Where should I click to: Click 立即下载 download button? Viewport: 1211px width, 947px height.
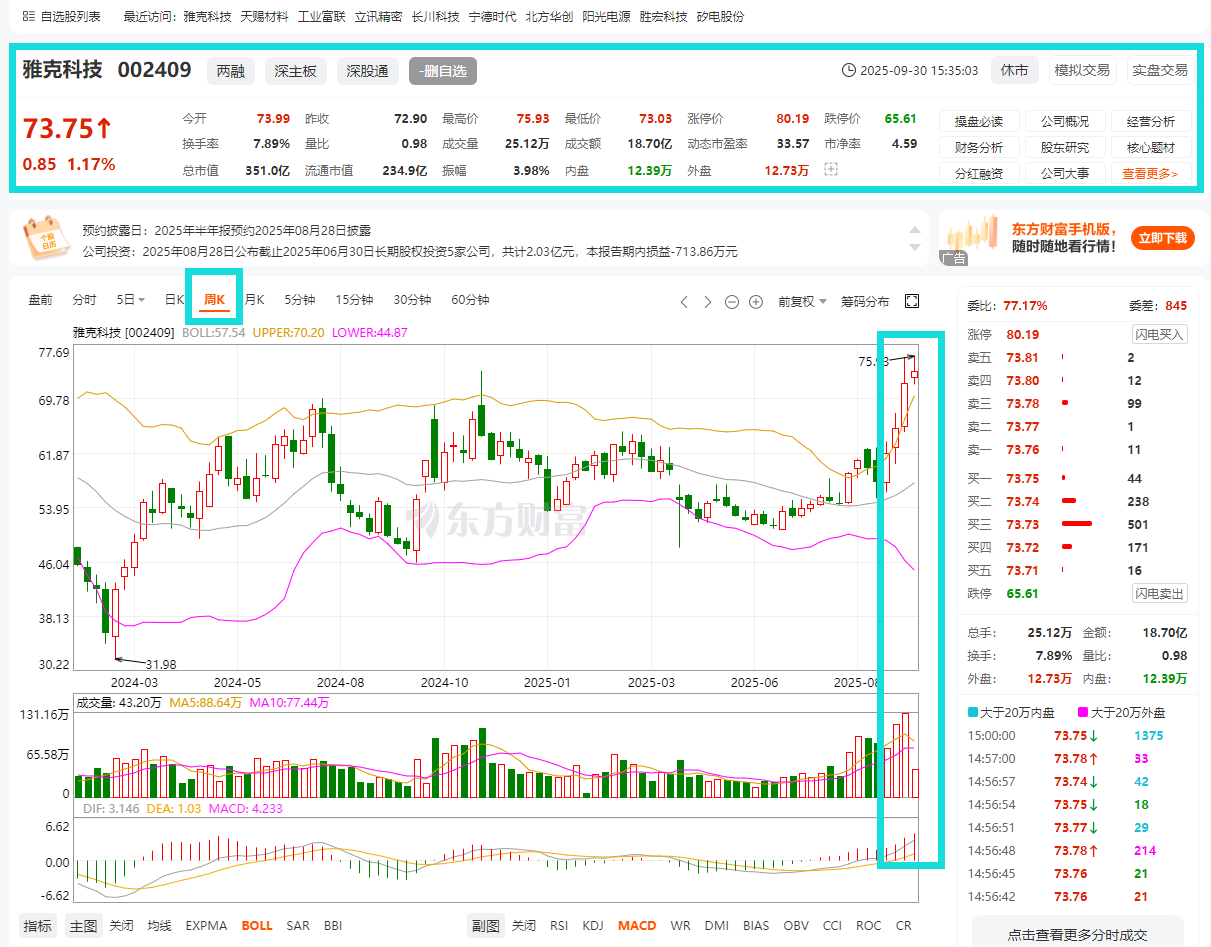(x=1164, y=237)
